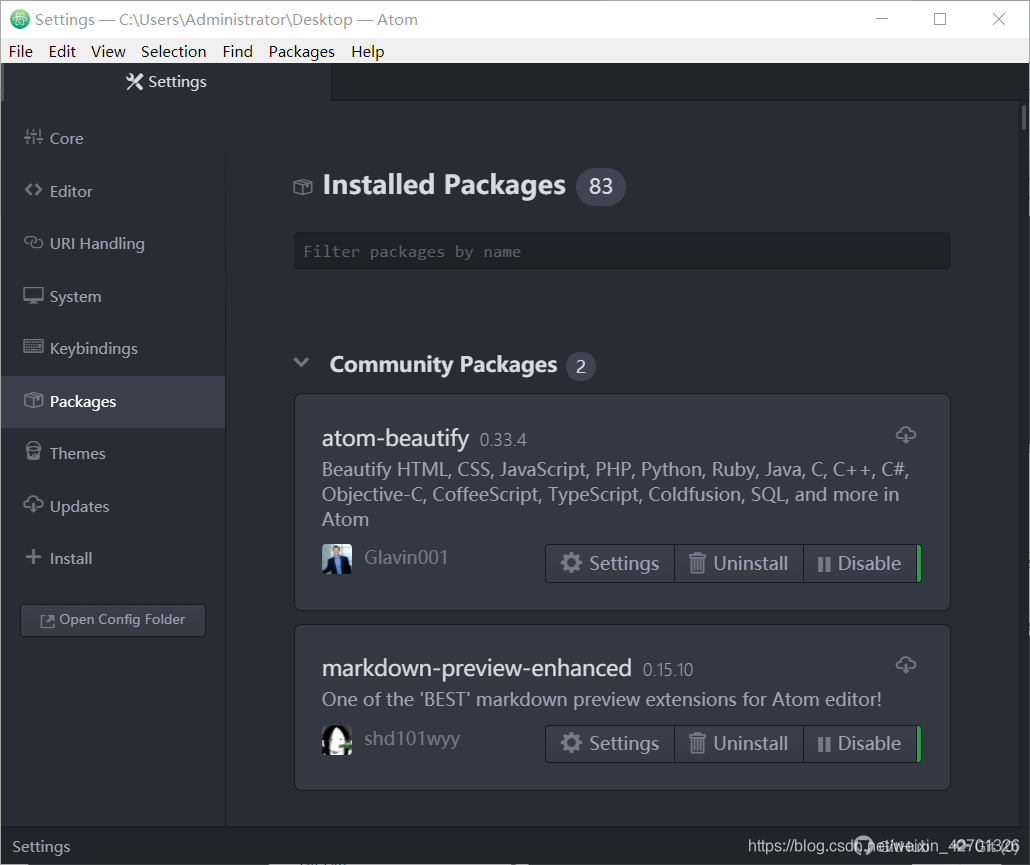Open the Help menu

pos(367,51)
